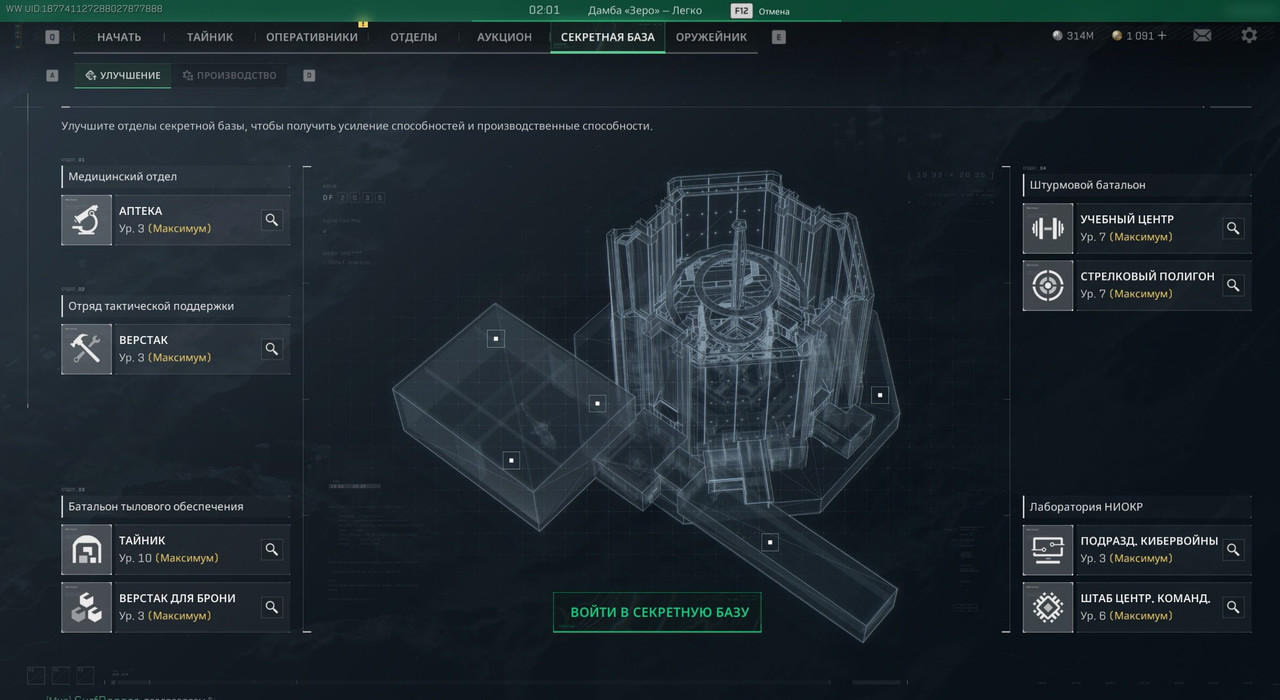Click the ВЕРСТАК hammer and wrench icon
Image resolution: width=1280 pixels, height=700 pixels.
[87, 349]
